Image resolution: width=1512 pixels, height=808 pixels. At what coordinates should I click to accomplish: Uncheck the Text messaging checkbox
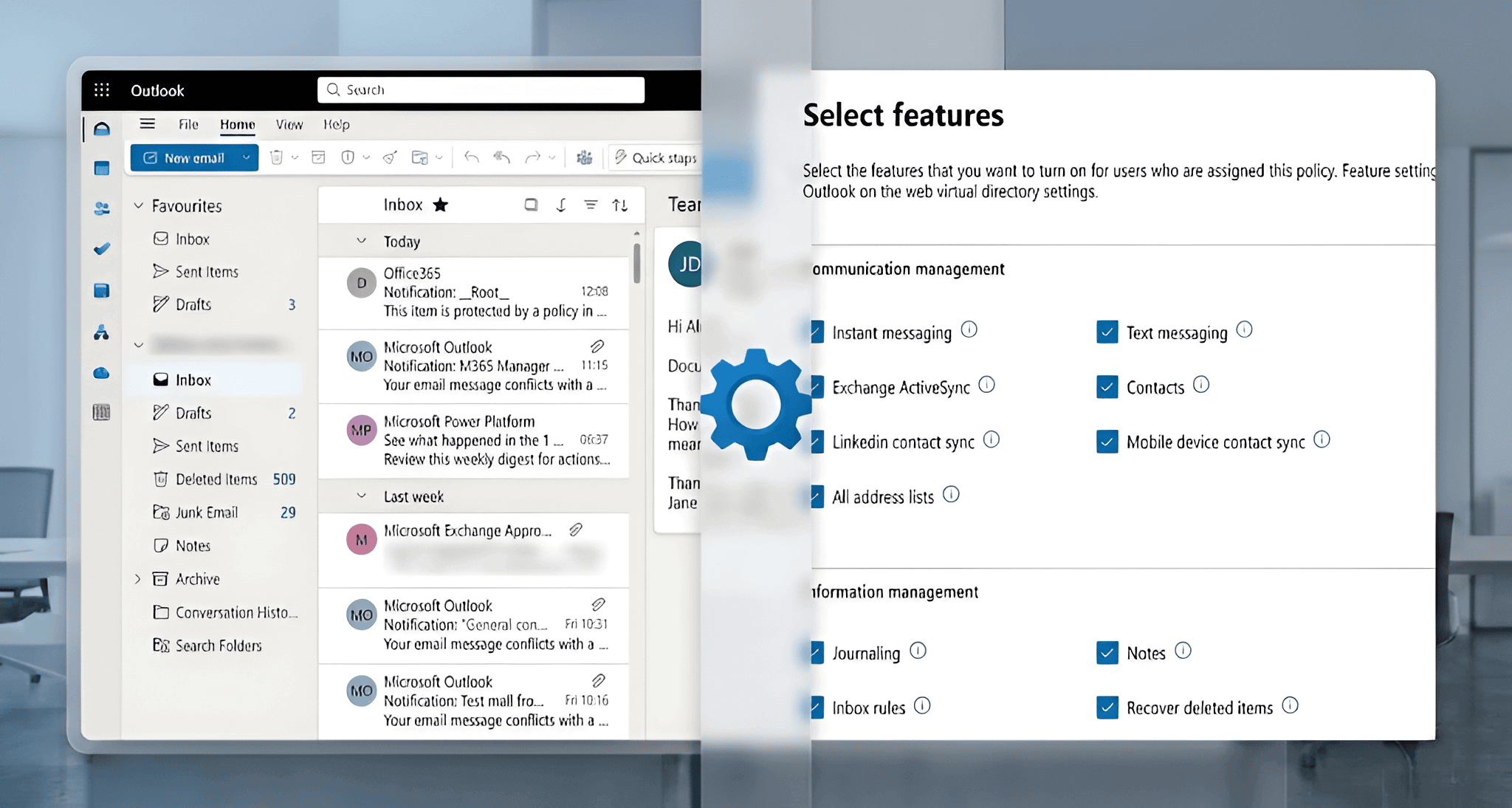pyautogui.click(x=1107, y=332)
